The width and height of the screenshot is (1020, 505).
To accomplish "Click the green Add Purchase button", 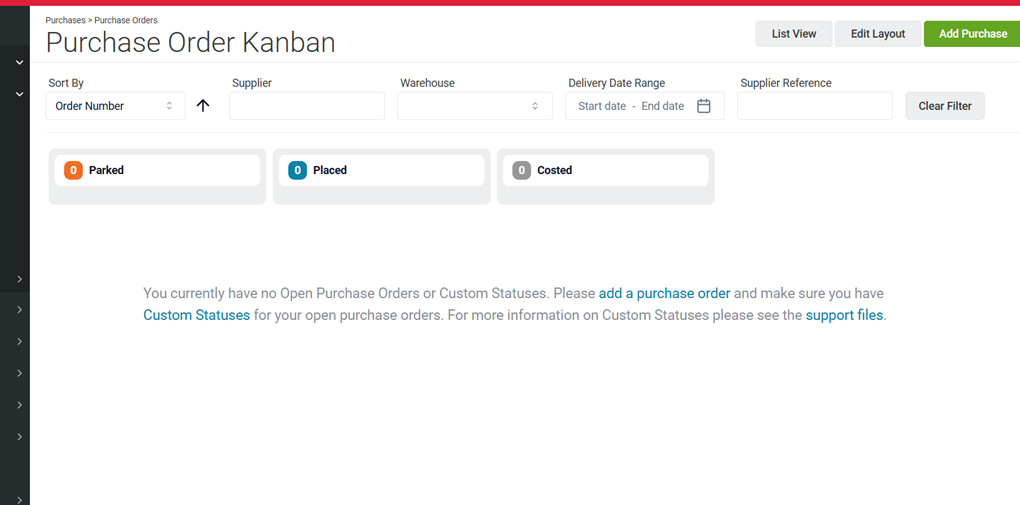I will 973,34.
